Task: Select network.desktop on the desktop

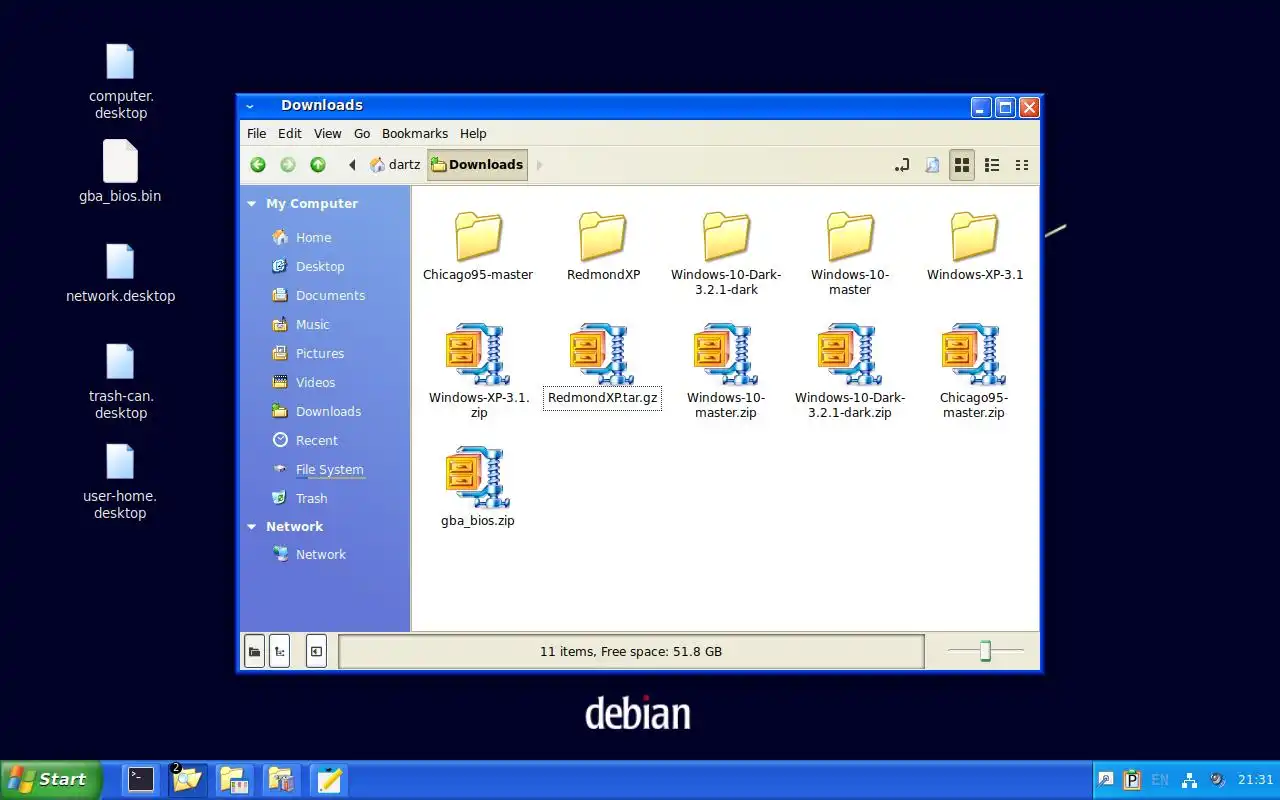Action: 120,272
